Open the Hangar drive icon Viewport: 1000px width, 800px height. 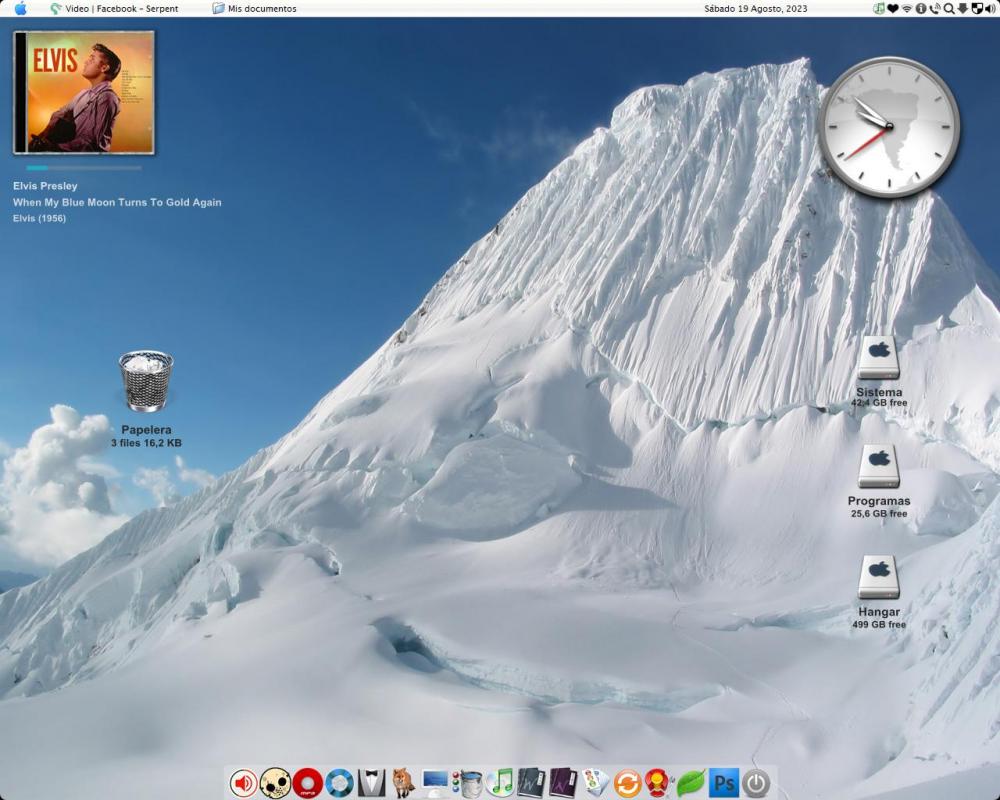coord(879,578)
